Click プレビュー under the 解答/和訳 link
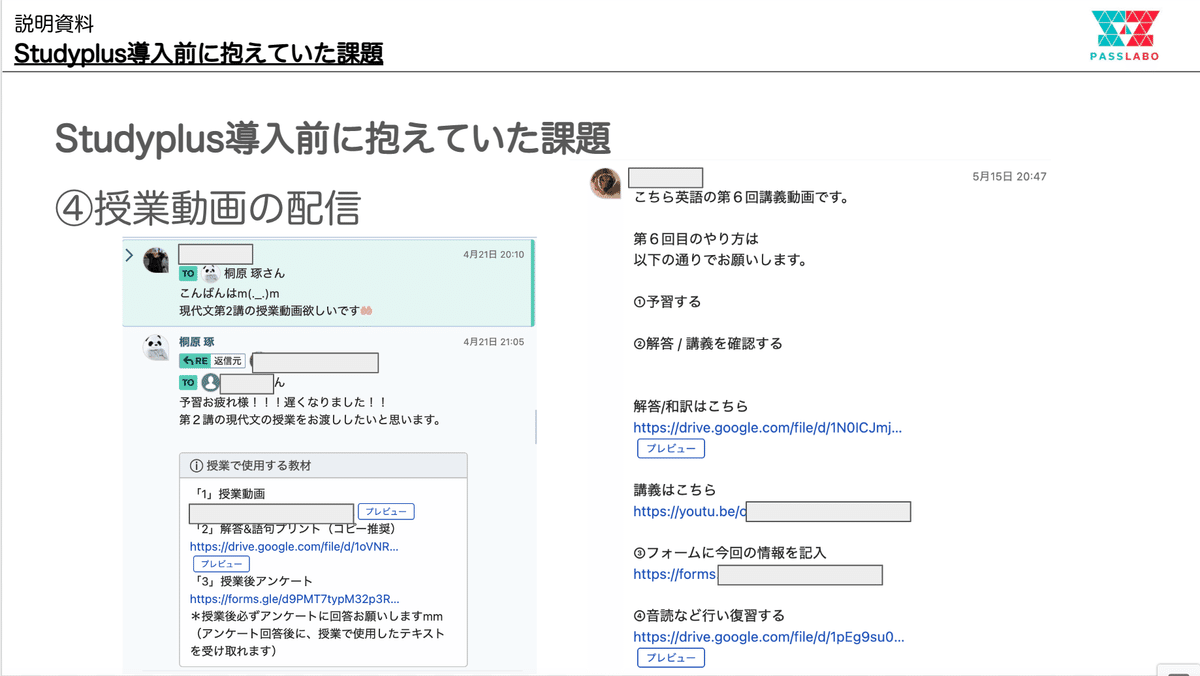 click(x=671, y=448)
